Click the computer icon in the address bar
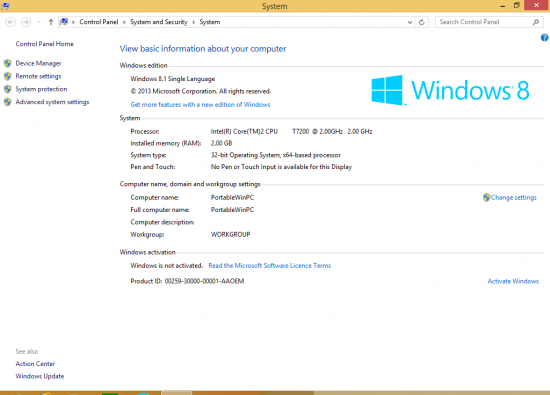This screenshot has height=395, width=550. [64, 22]
